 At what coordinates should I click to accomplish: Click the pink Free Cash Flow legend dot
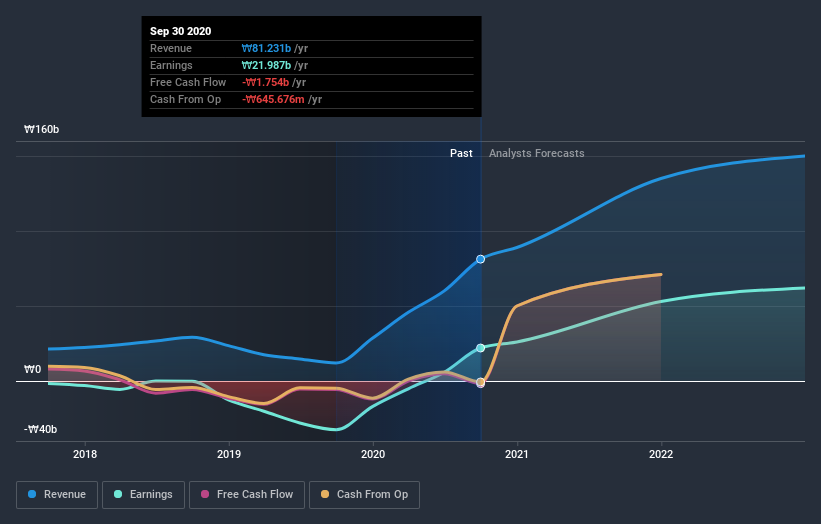(205, 494)
